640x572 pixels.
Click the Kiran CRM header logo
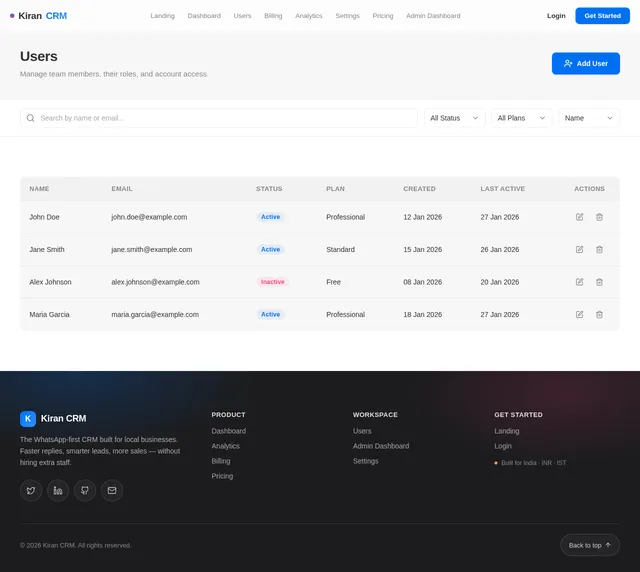38,16
